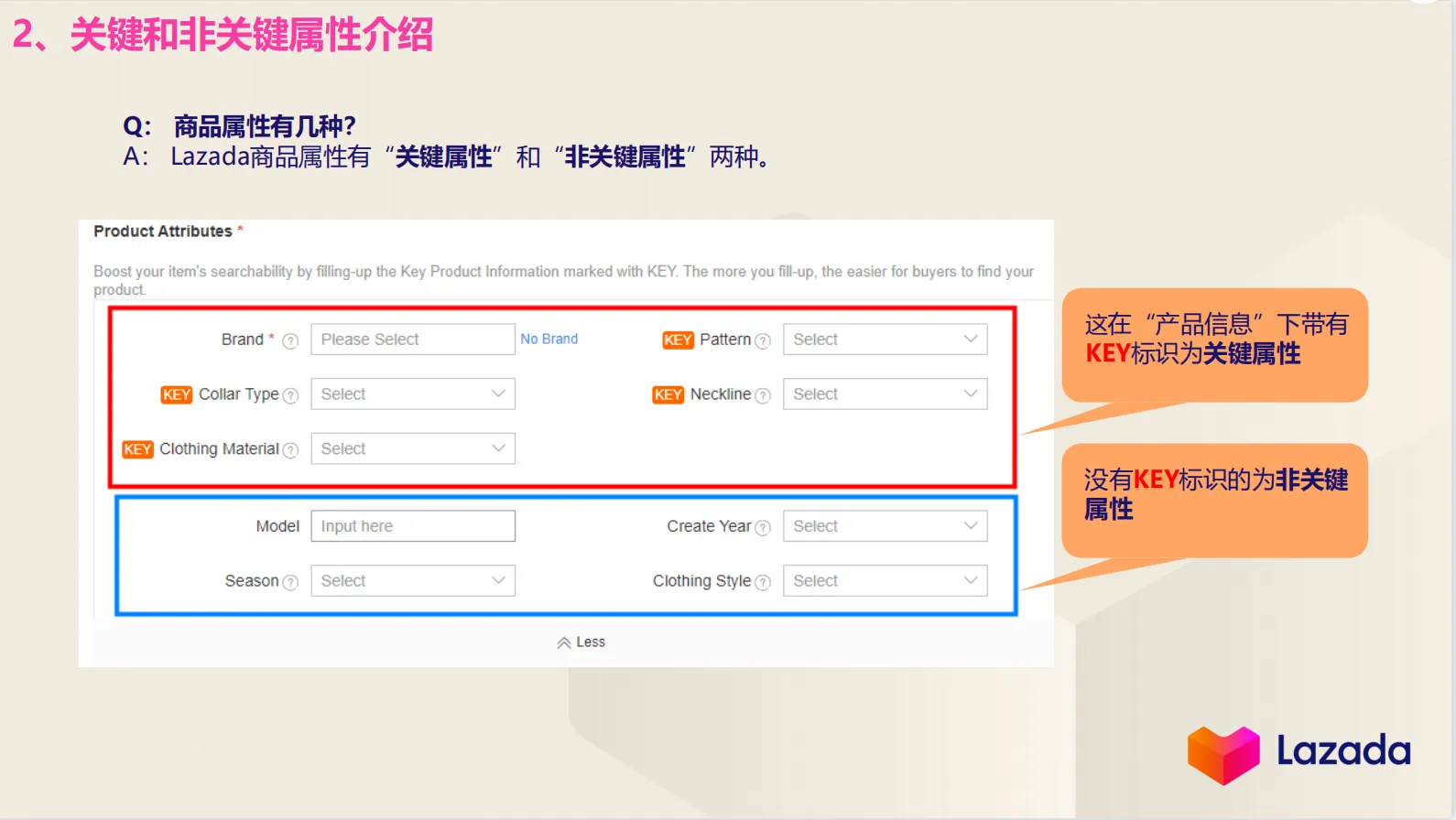
Task: Open the Collar Type dropdown
Action: [413, 394]
